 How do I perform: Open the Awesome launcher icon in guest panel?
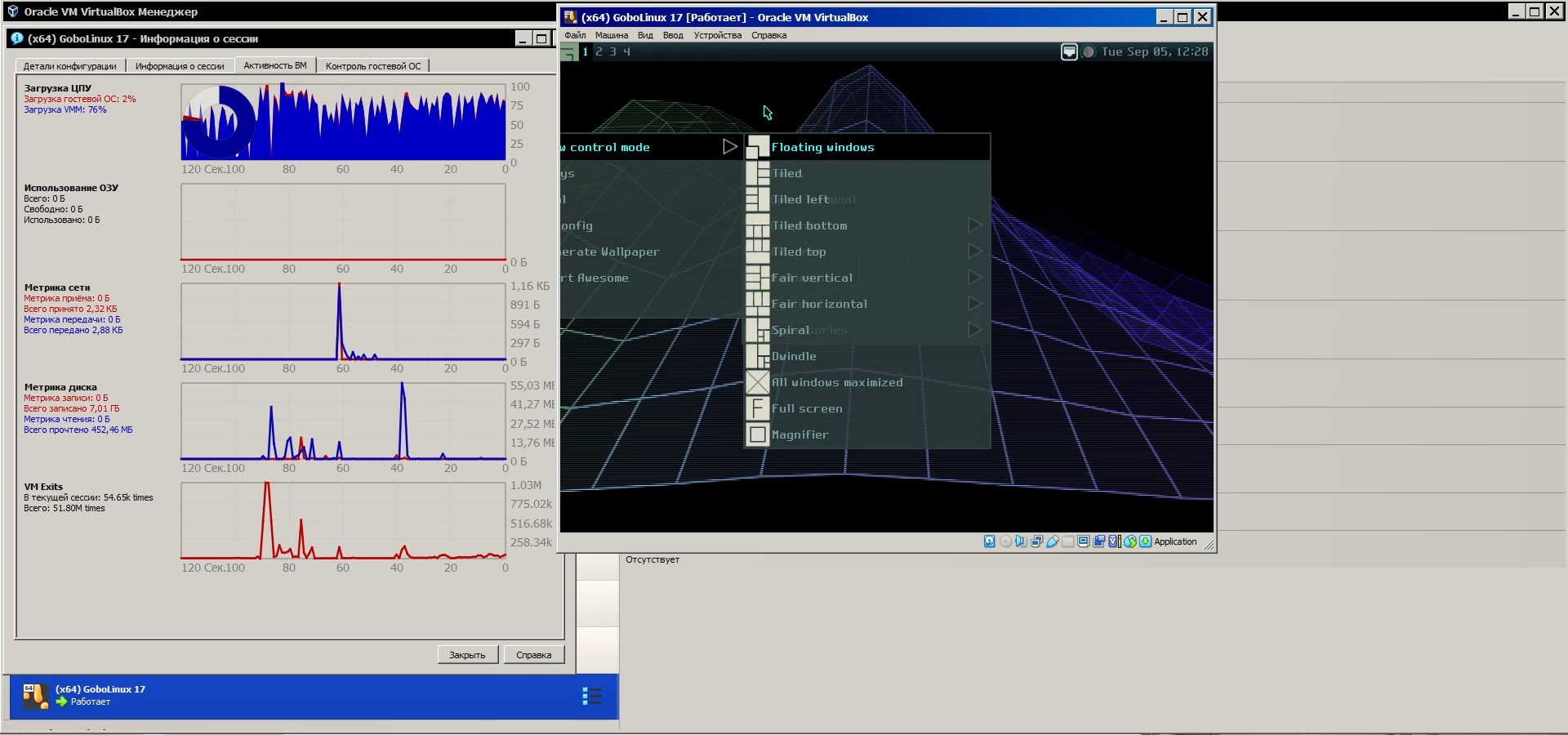[x=568, y=52]
